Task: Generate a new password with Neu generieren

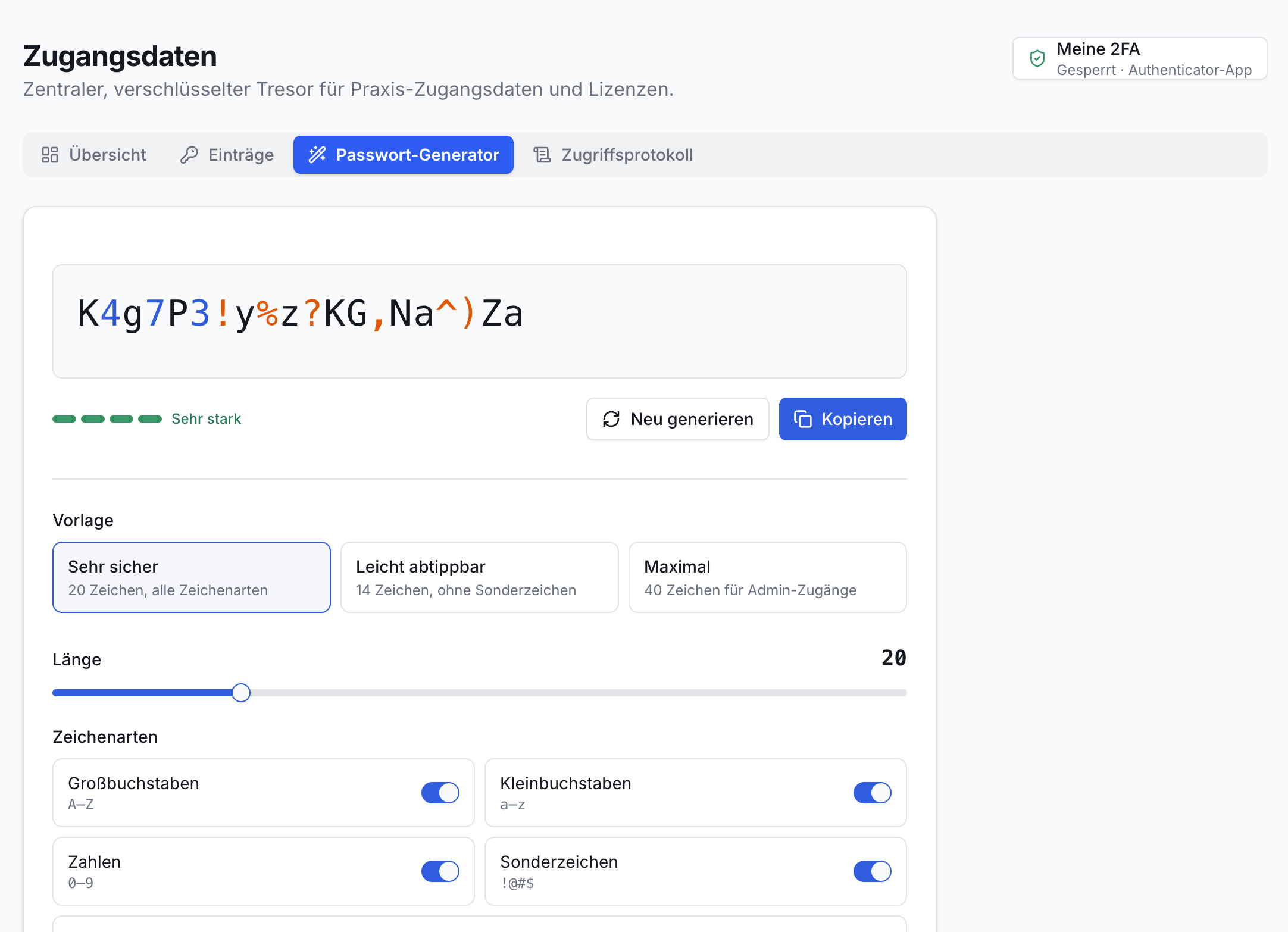Action: (x=678, y=419)
